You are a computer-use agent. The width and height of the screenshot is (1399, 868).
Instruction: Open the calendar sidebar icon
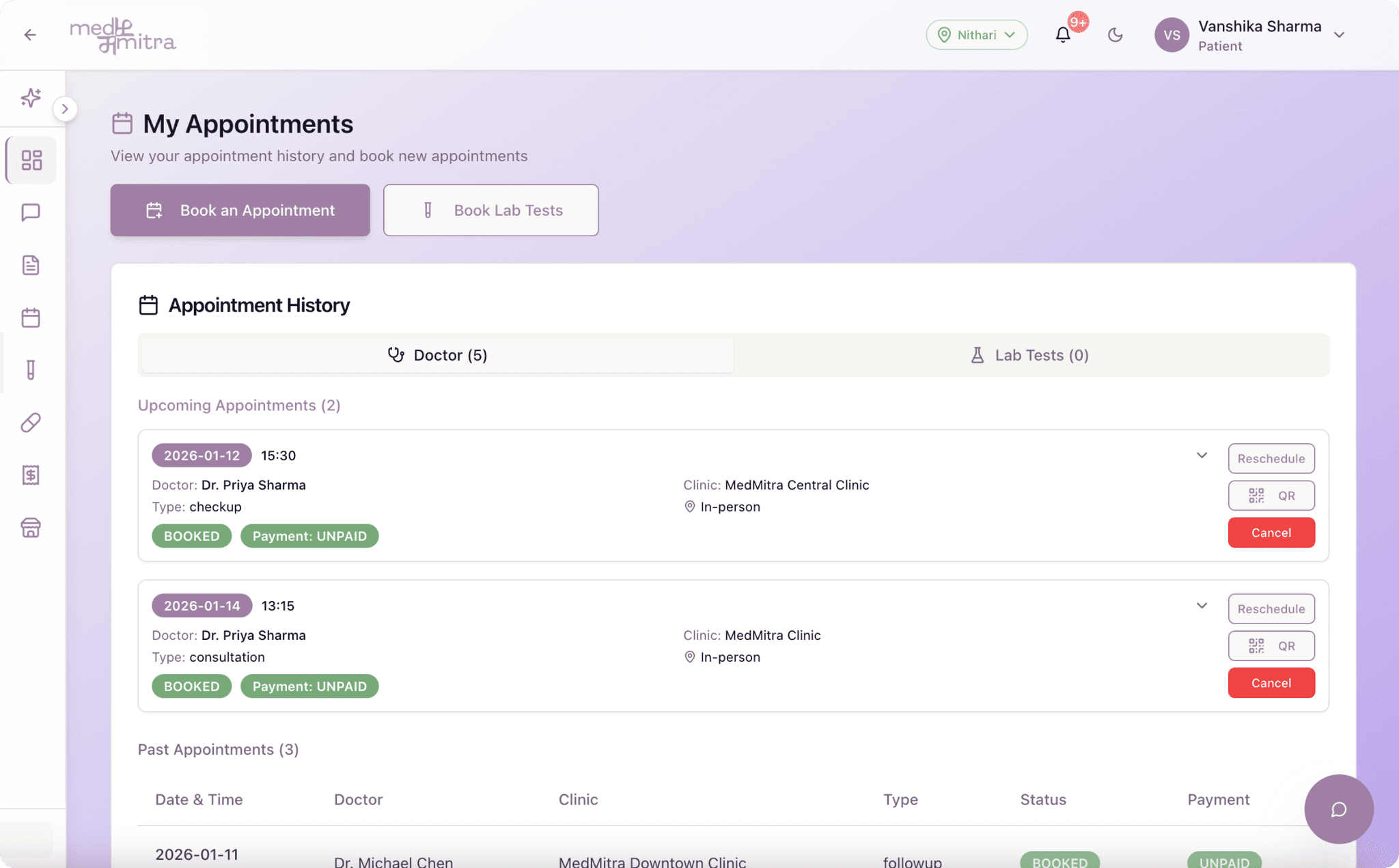point(31,318)
